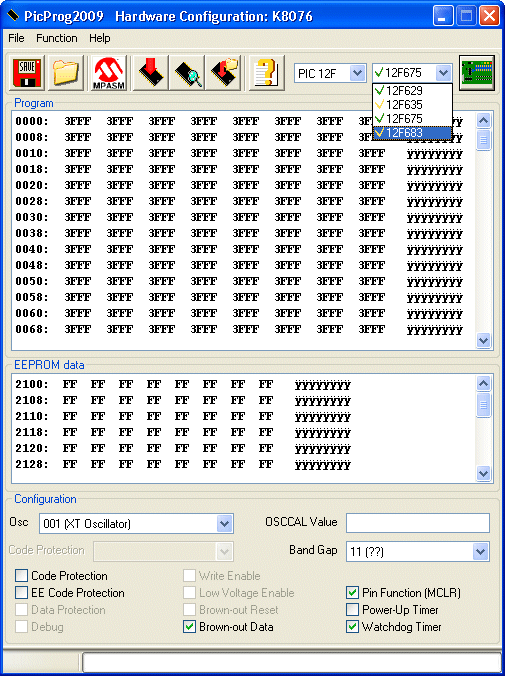505x676 pixels.
Task: Uncheck the Brown-out Data checkbox
Action: coord(189,626)
